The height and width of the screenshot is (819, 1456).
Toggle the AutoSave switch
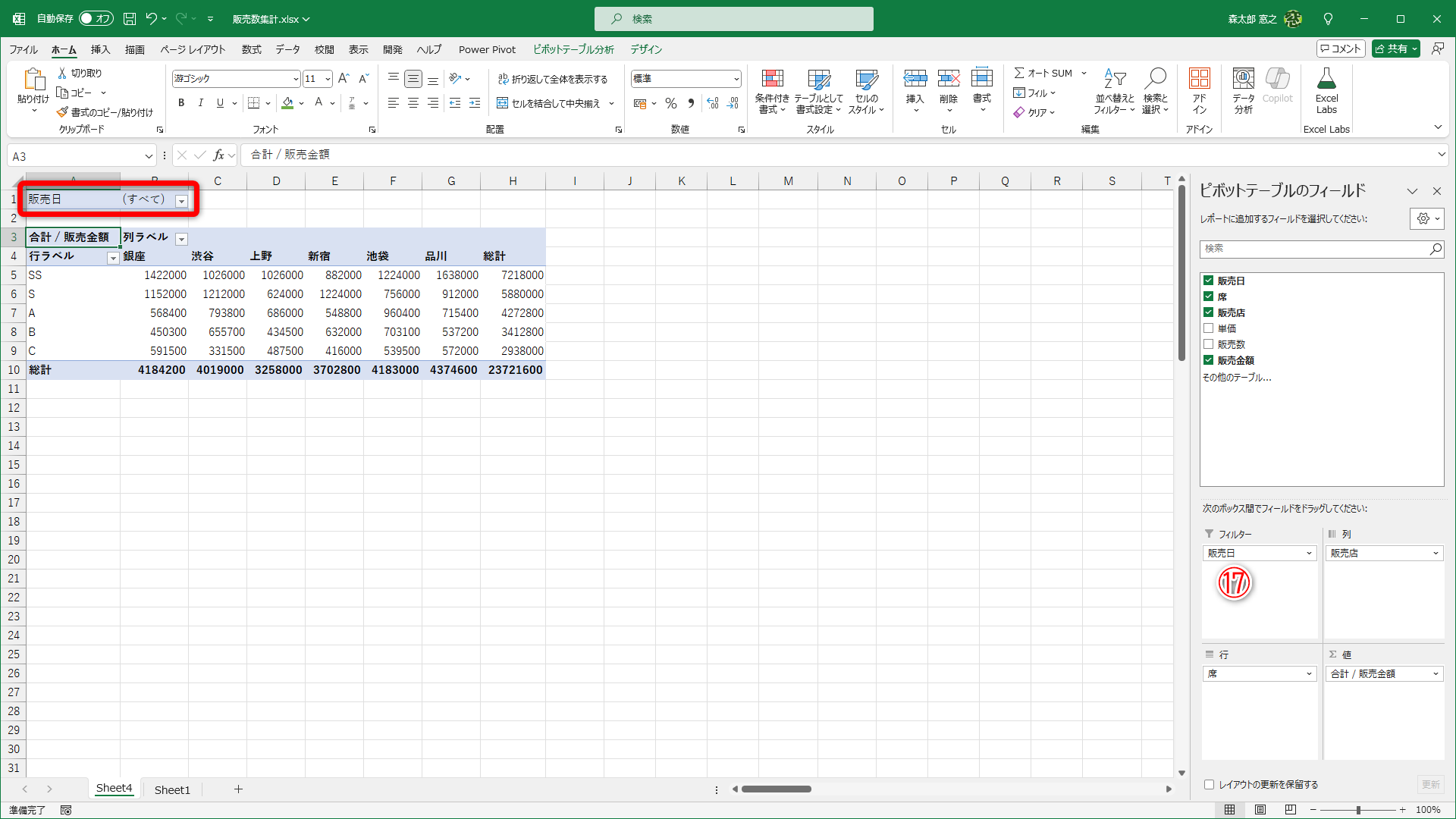tap(96, 19)
